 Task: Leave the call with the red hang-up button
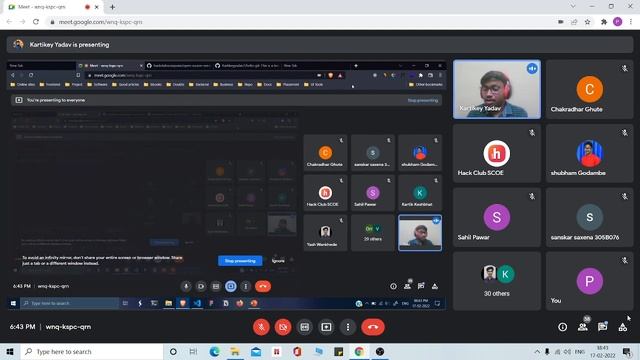pyautogui.click(x=373, y=327)
